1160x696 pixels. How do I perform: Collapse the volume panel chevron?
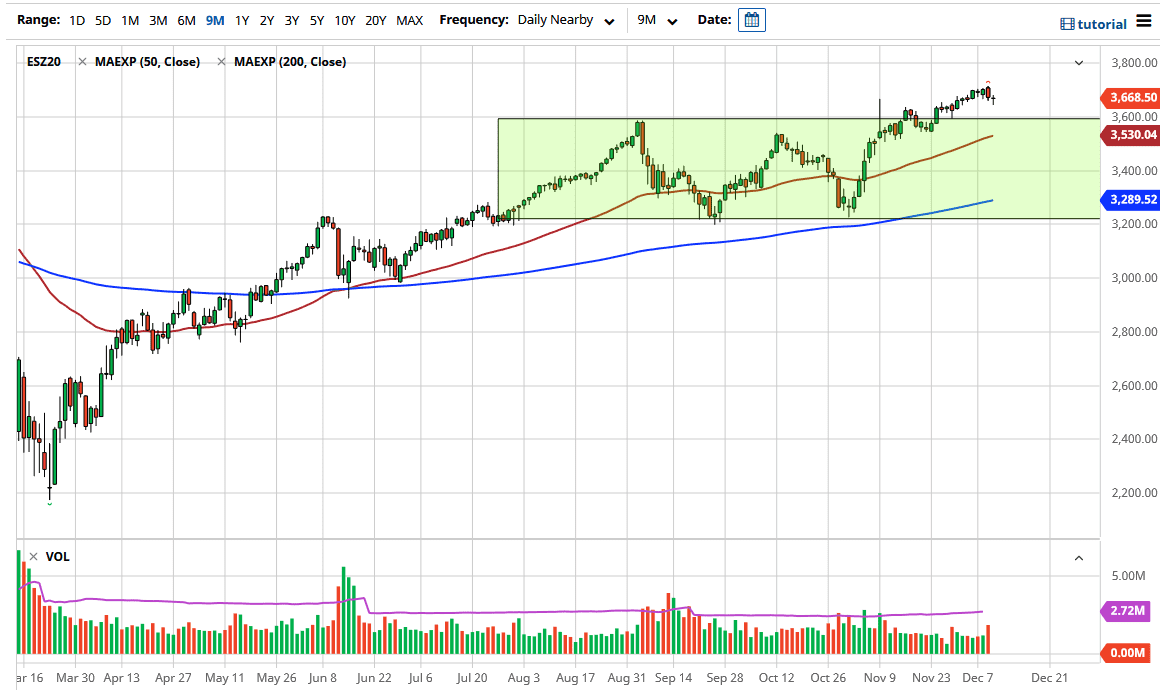click(x=1079, y=558)
